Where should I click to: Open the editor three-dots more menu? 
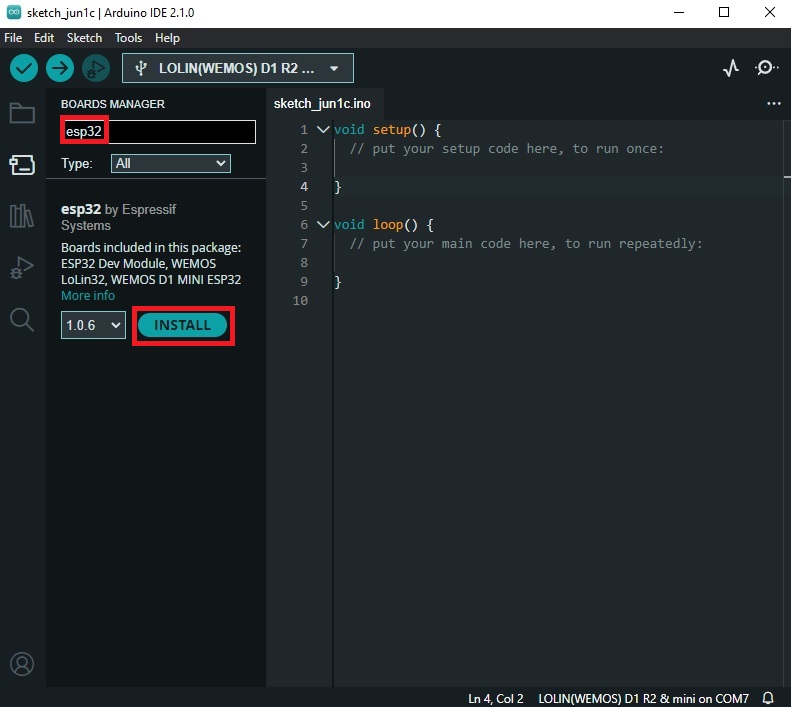pos(773,103)
